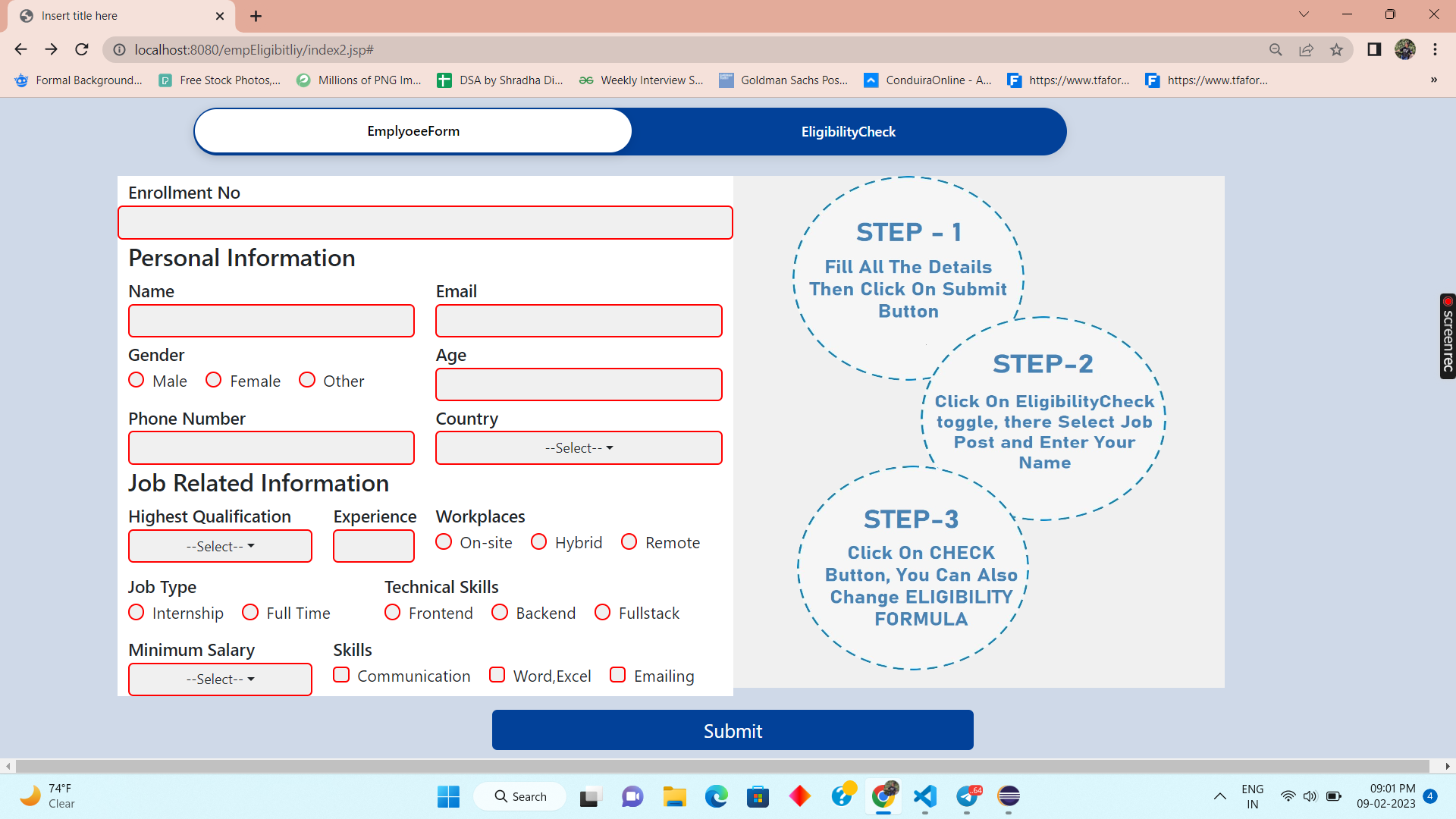
Task: Reload the page with the refresh icon
Action: (82, 49)
